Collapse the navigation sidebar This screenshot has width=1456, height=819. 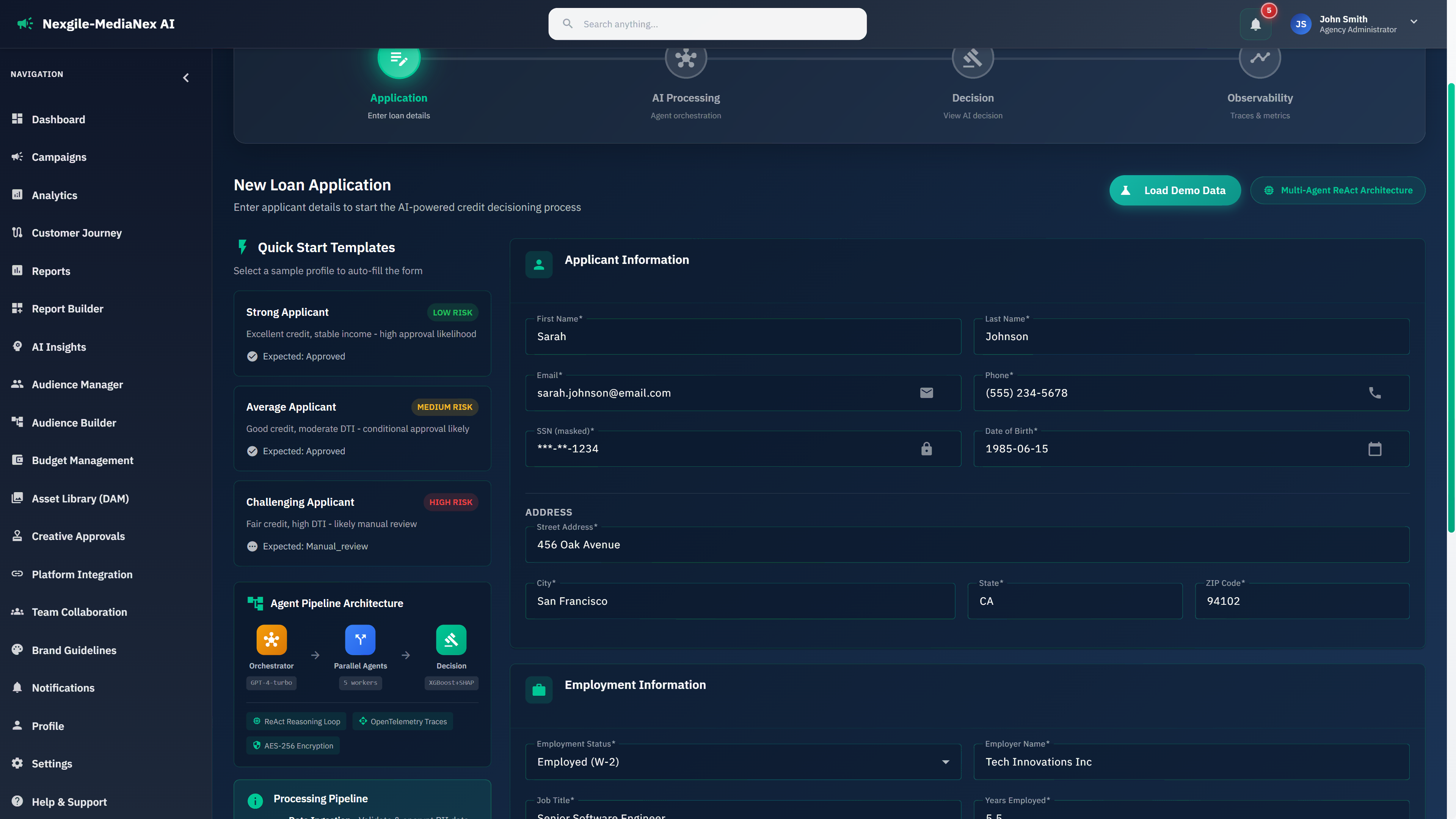point(186,78)
